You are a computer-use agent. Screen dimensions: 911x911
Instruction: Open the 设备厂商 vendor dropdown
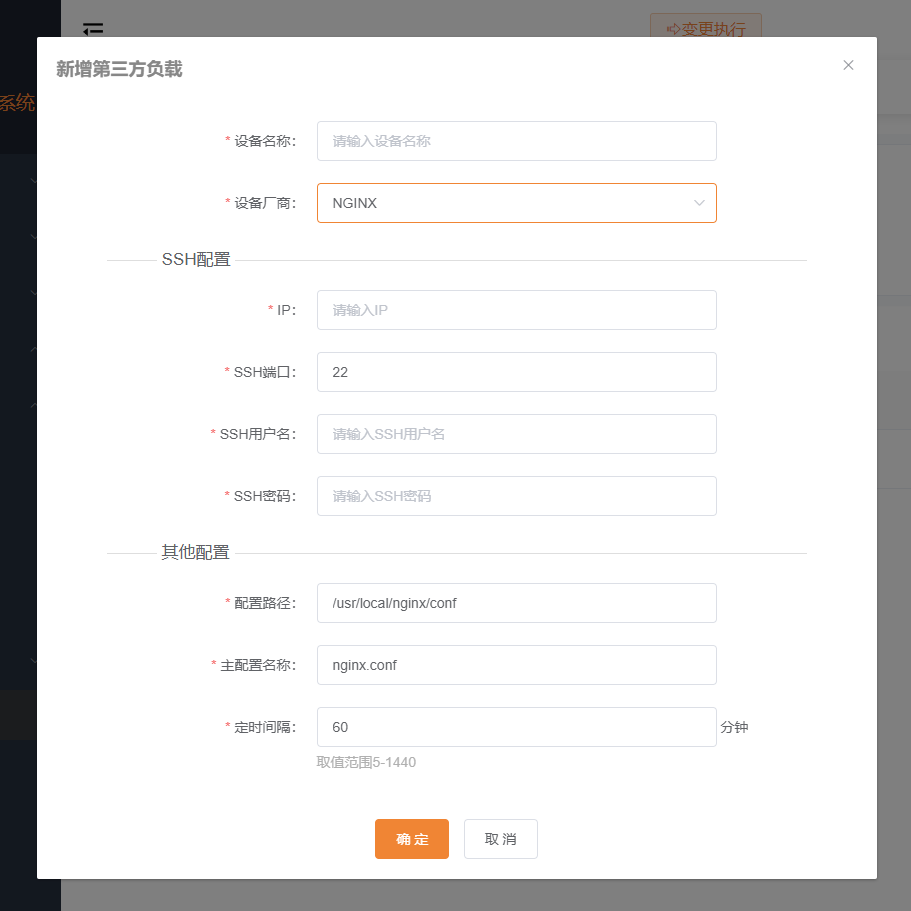pos(516,202)
